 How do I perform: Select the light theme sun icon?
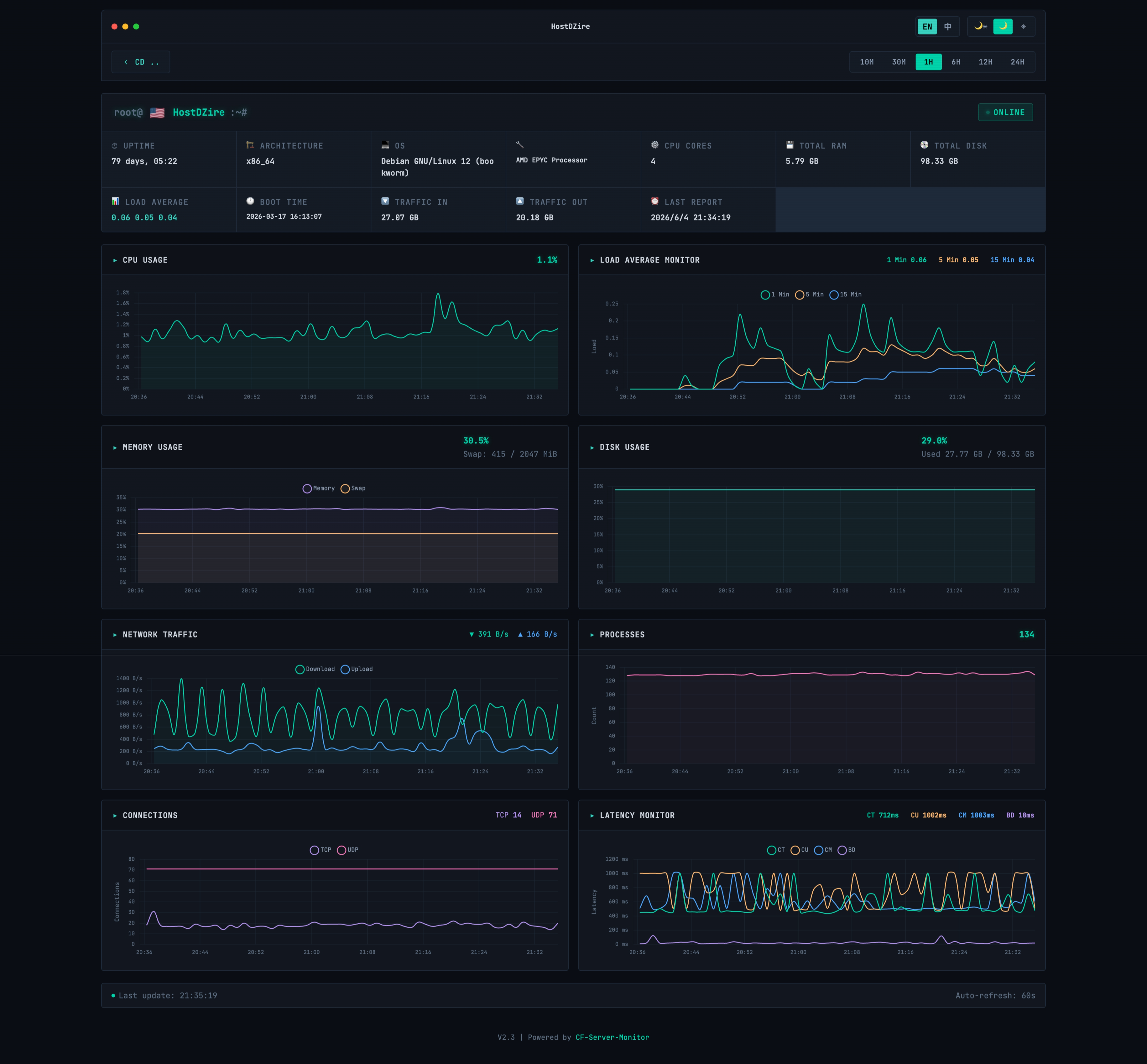click(x=1023, y=27)
